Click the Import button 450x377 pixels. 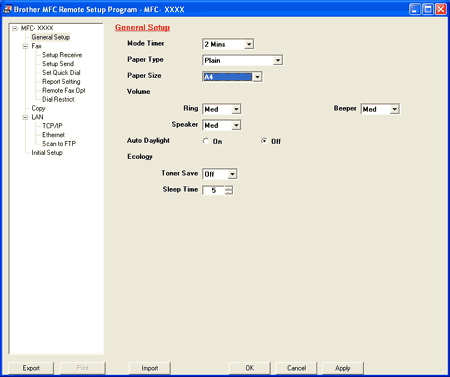[x=150, y=368]
